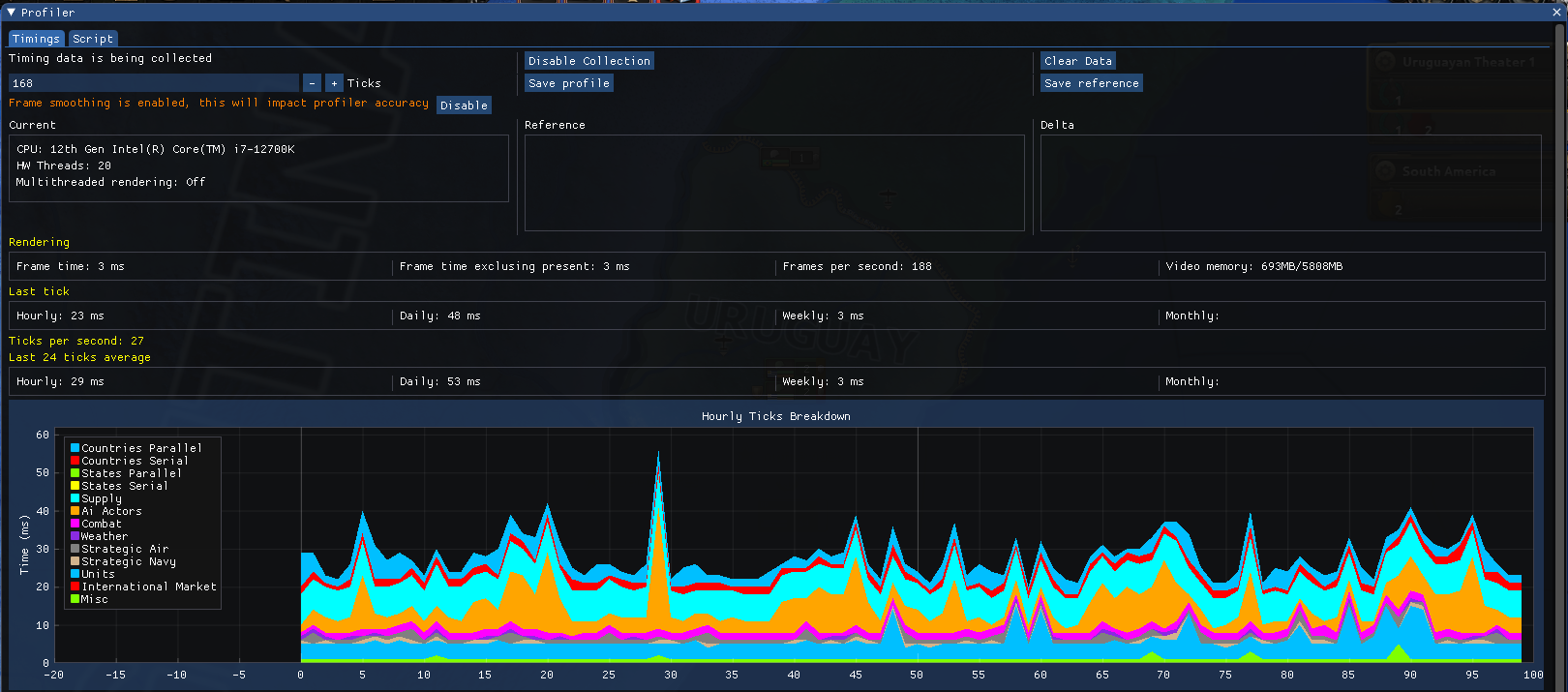The image size is (1568, 692).
Task: Toggle Countries Parallel legend swatch
Action: (x=75, y=448)
